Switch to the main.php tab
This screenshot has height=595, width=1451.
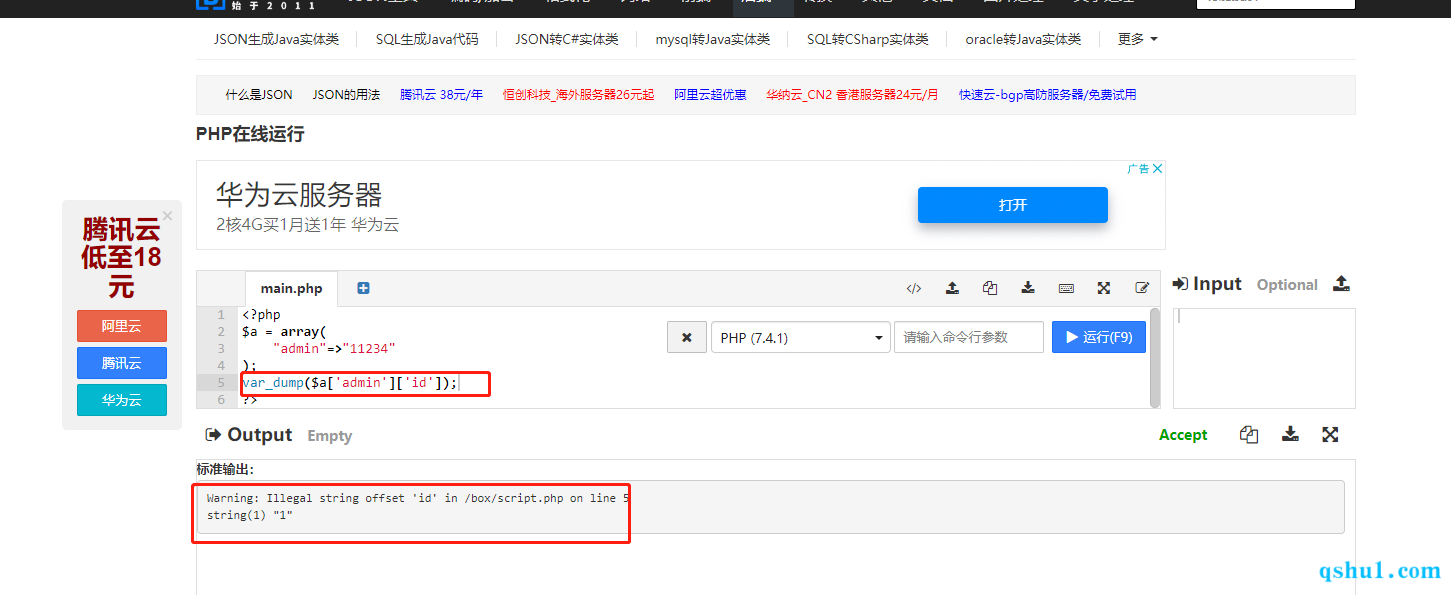(x=291, y=288)
